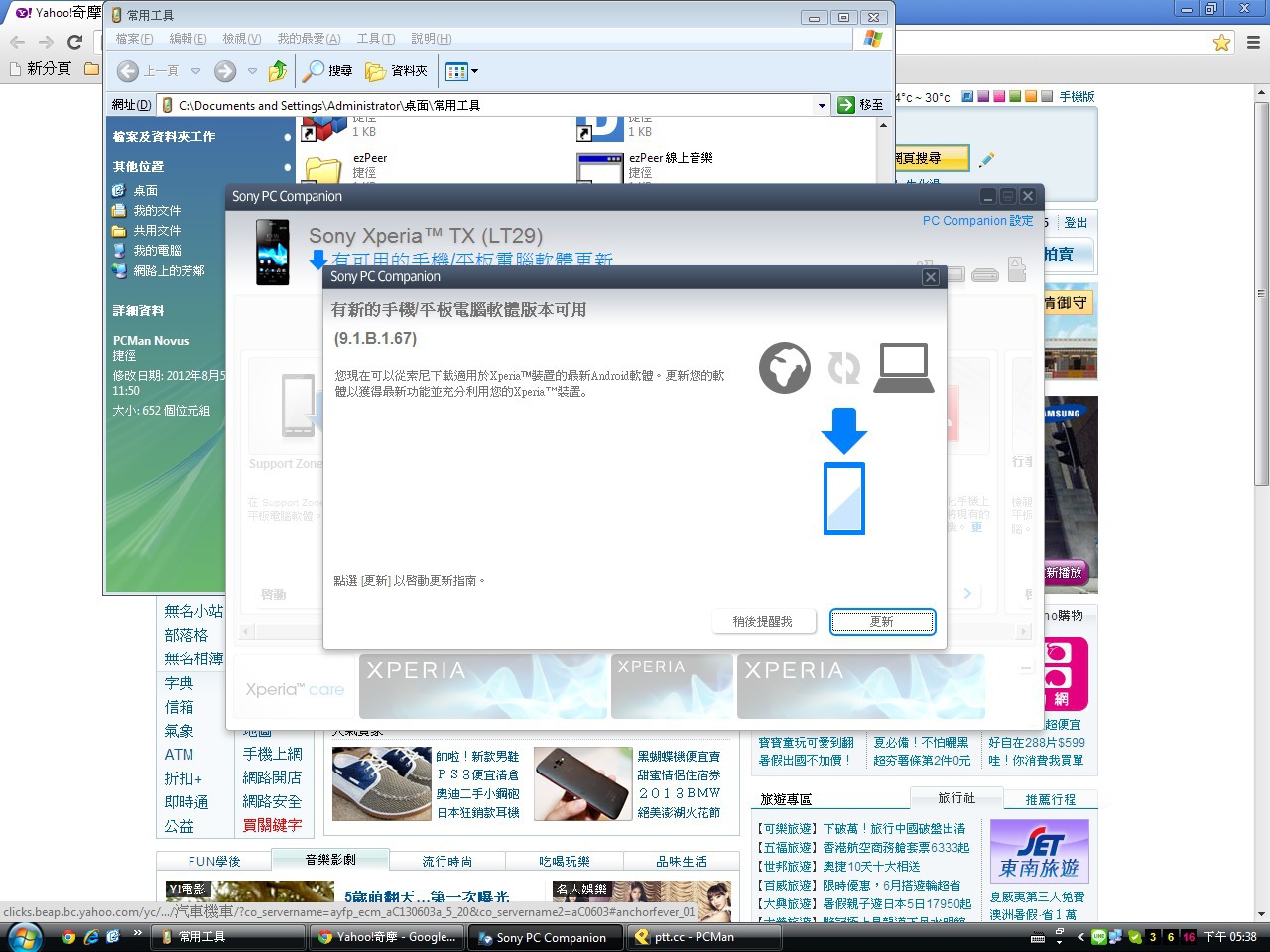Viewport: 1270px width, 952px height.
Task: Open Chrome's main menu icon
Action: coord(1253,42)
